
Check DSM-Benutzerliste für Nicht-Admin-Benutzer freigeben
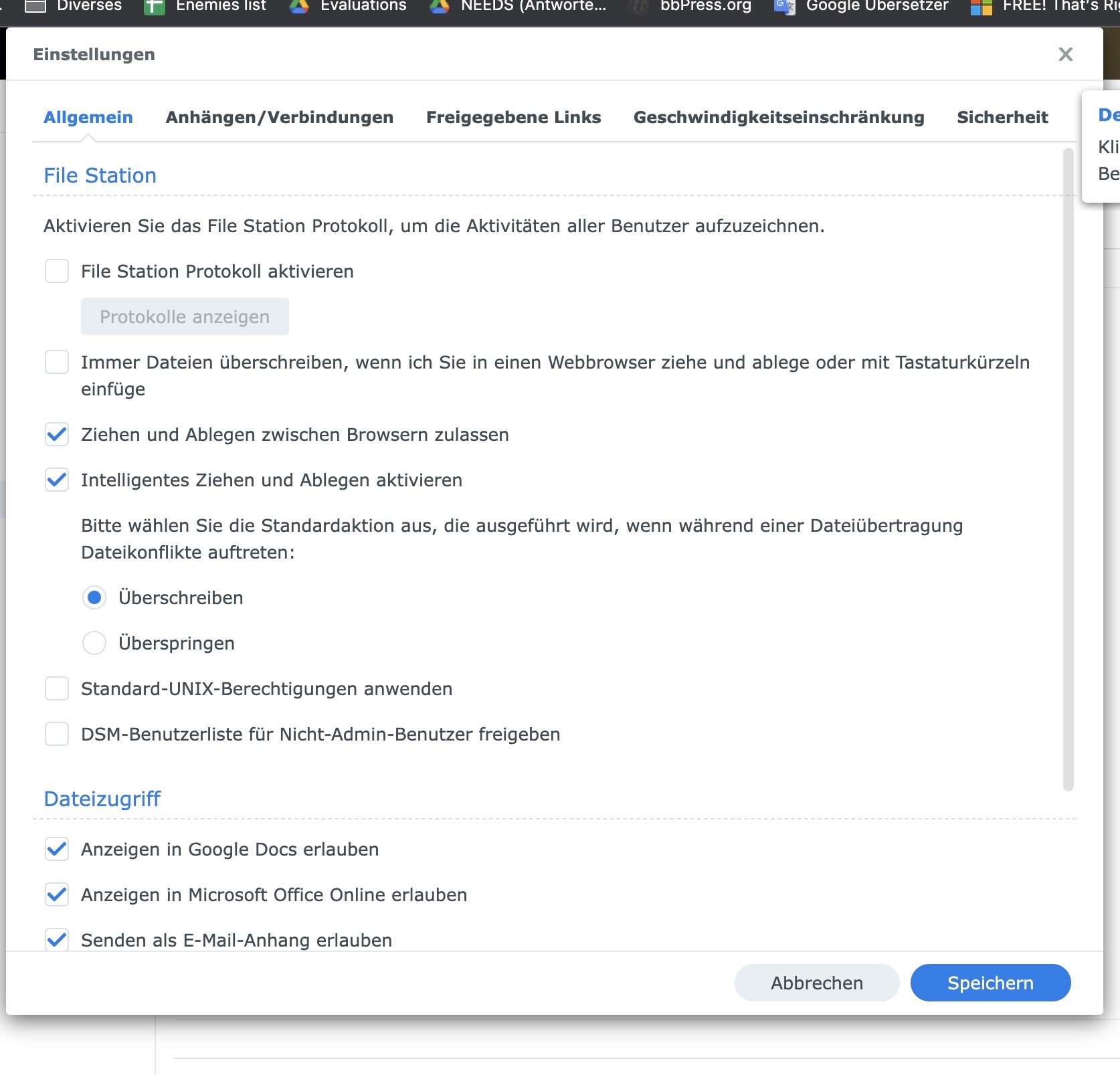pos(57,735)
